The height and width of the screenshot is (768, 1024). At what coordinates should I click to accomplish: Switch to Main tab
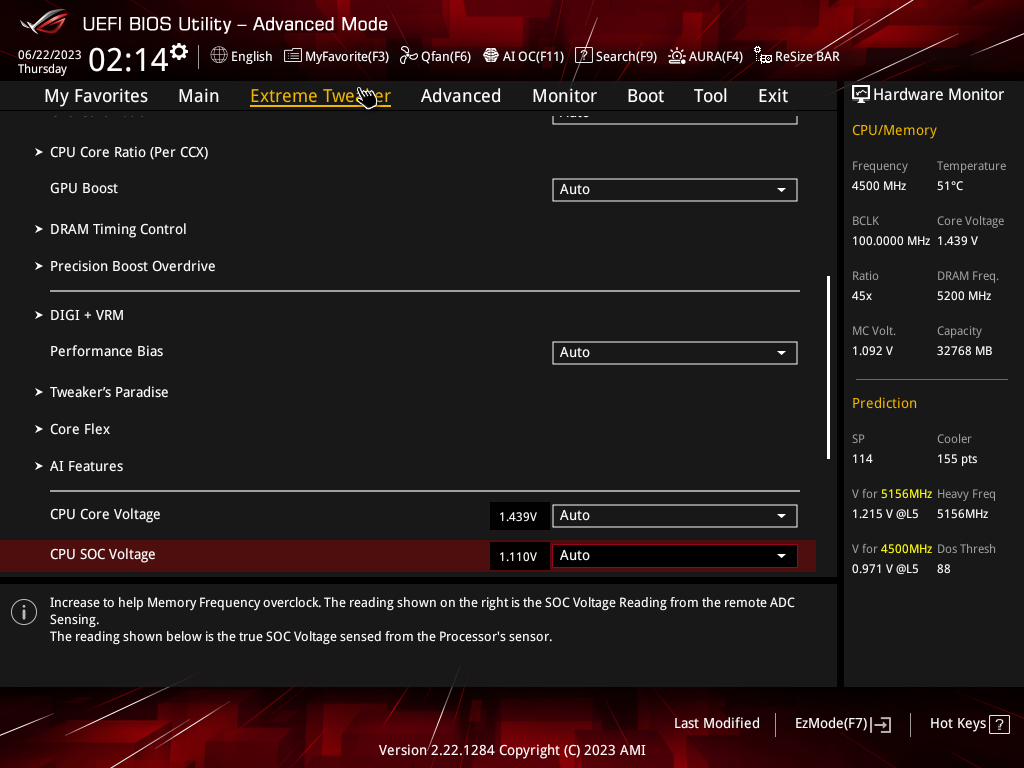coord(199,96)
